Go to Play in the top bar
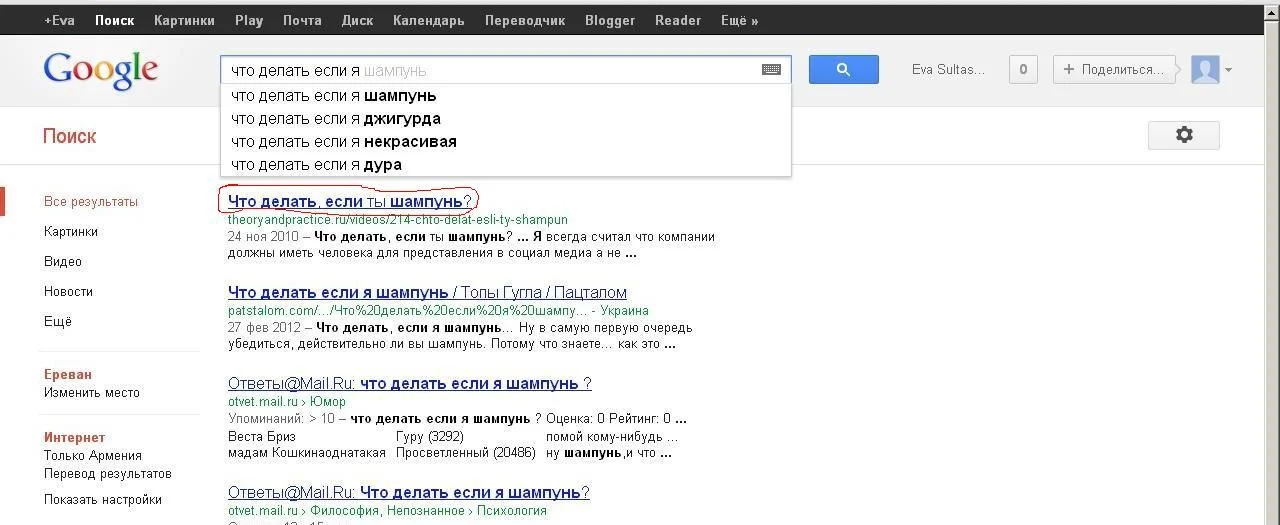The width and height of the screenshot is (1280, 525). 249,20
